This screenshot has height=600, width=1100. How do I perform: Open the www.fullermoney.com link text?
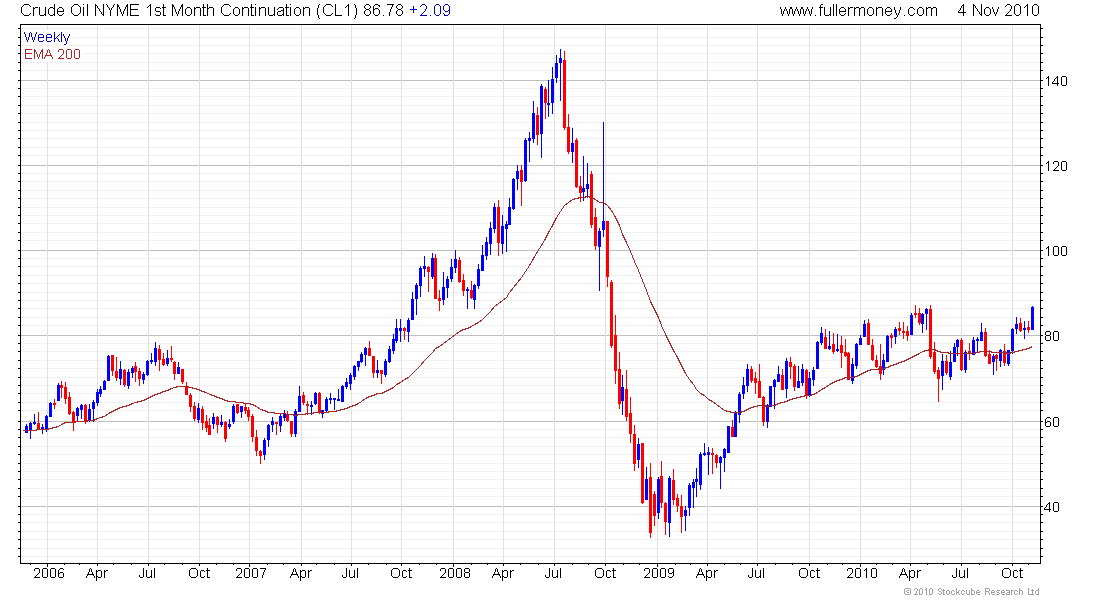click(859, 11)
